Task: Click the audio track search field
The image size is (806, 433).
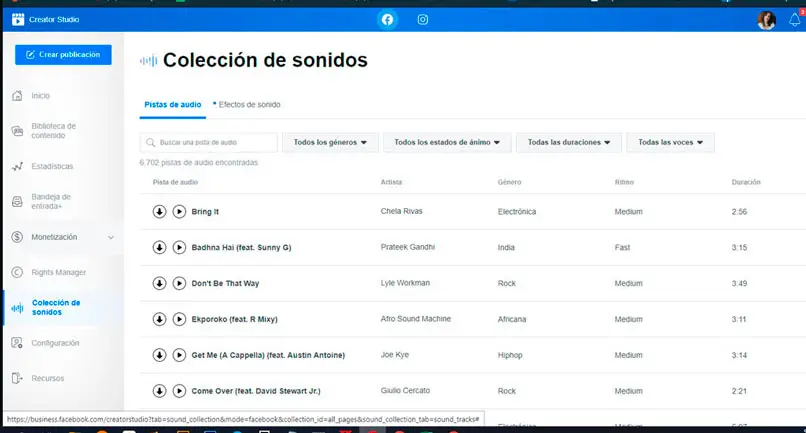Action: click(209, 142)
